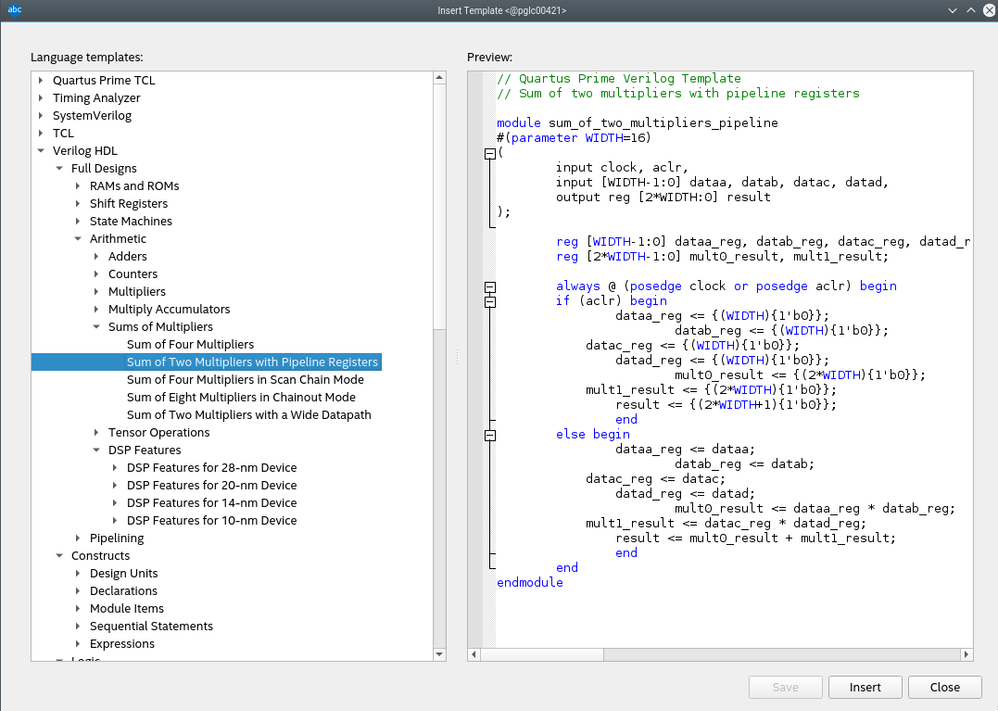
Task: Select Sum of Four Multipliers template
Action: (x=190, y=344)
